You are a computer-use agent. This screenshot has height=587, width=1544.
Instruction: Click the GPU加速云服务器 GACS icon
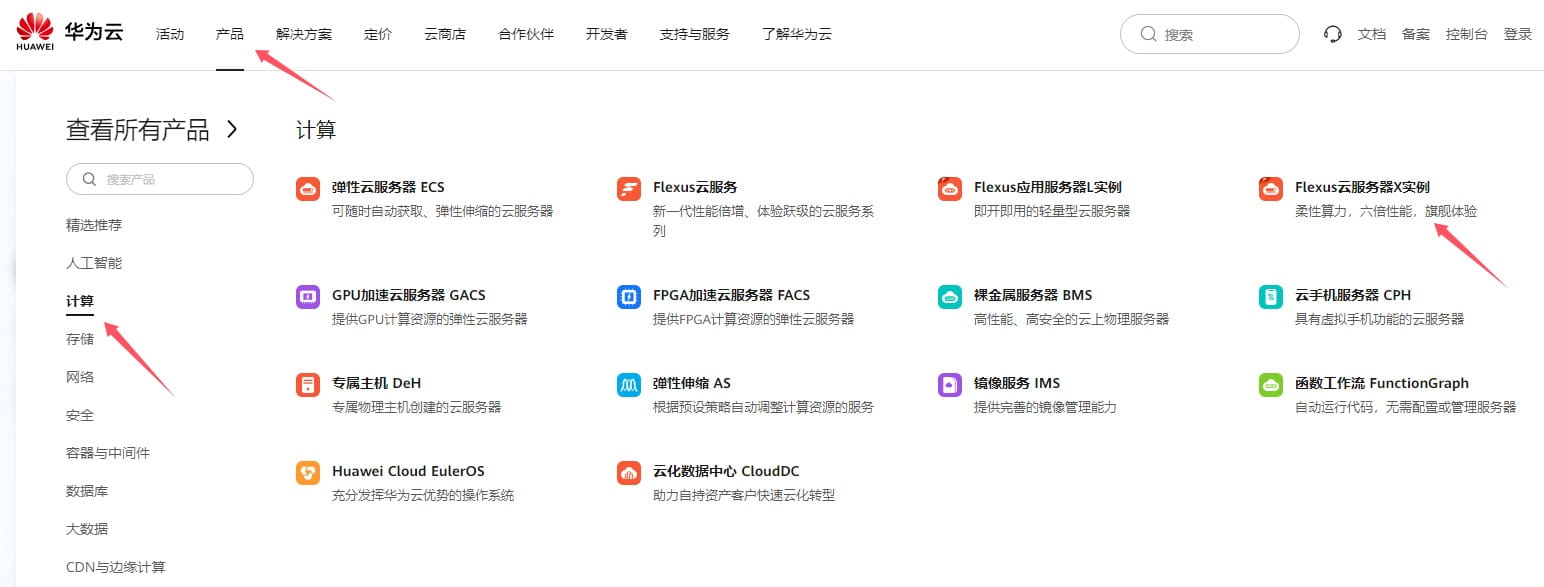306,295
